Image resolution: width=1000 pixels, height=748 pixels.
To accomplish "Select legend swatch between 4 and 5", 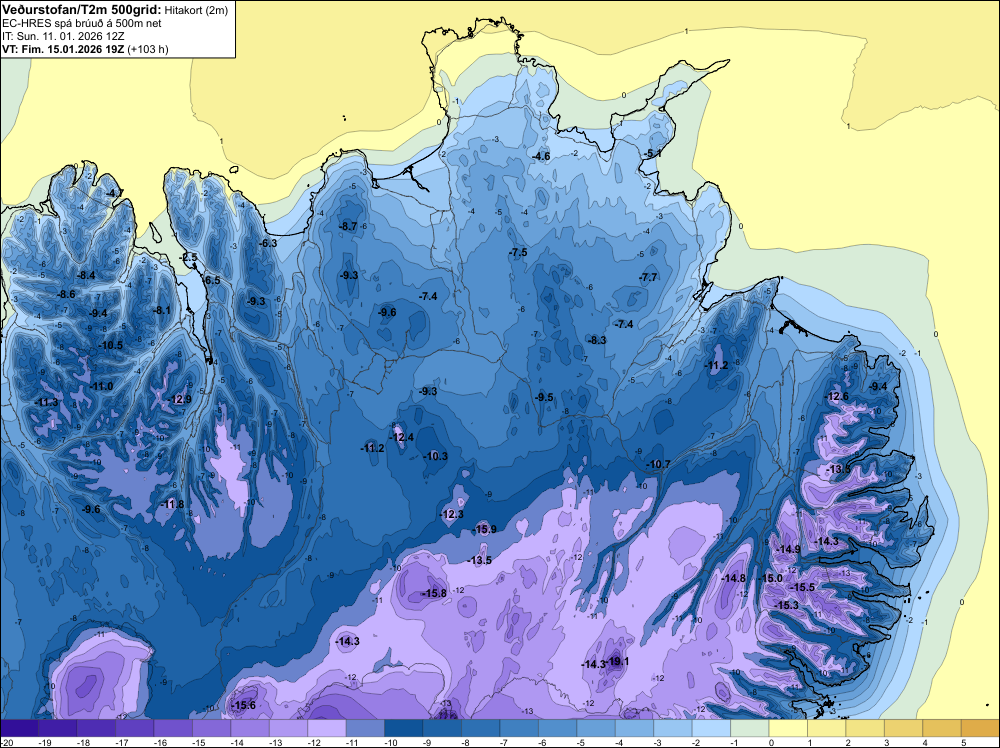I will point(941,728).
